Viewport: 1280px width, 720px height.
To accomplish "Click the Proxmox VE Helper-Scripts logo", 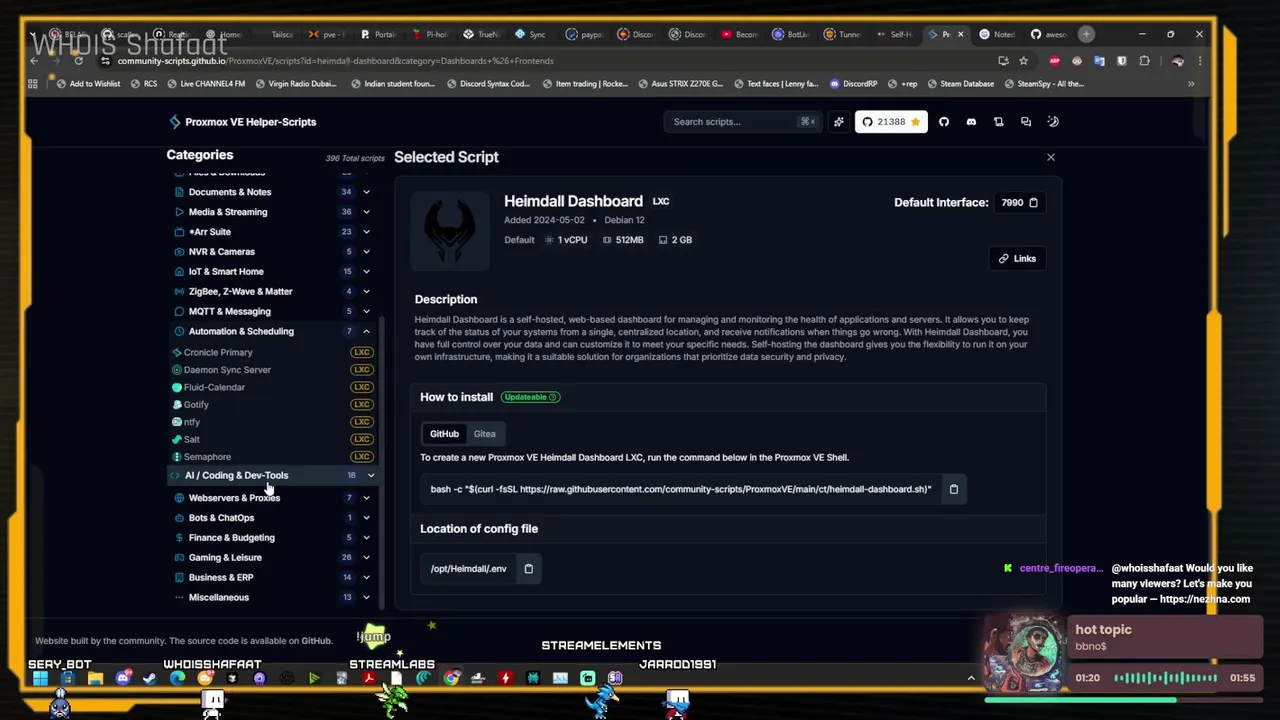I will pos(243,122).
